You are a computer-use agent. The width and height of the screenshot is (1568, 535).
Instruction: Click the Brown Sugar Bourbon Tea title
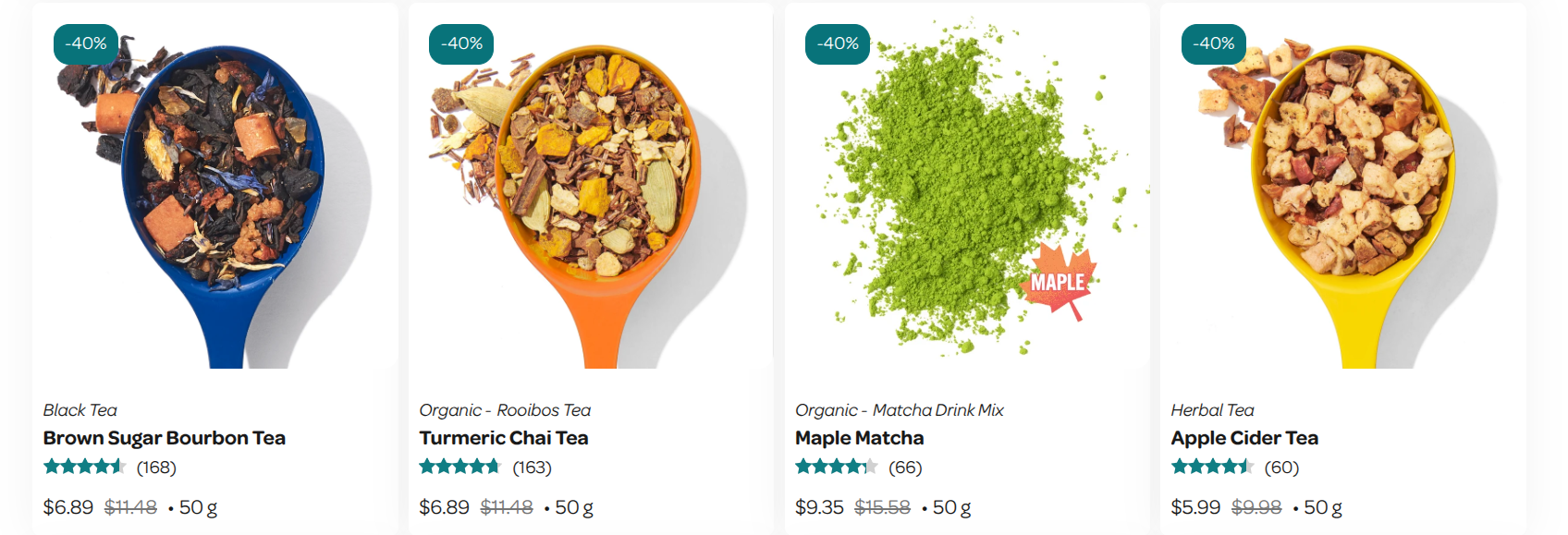click(165, 438)
